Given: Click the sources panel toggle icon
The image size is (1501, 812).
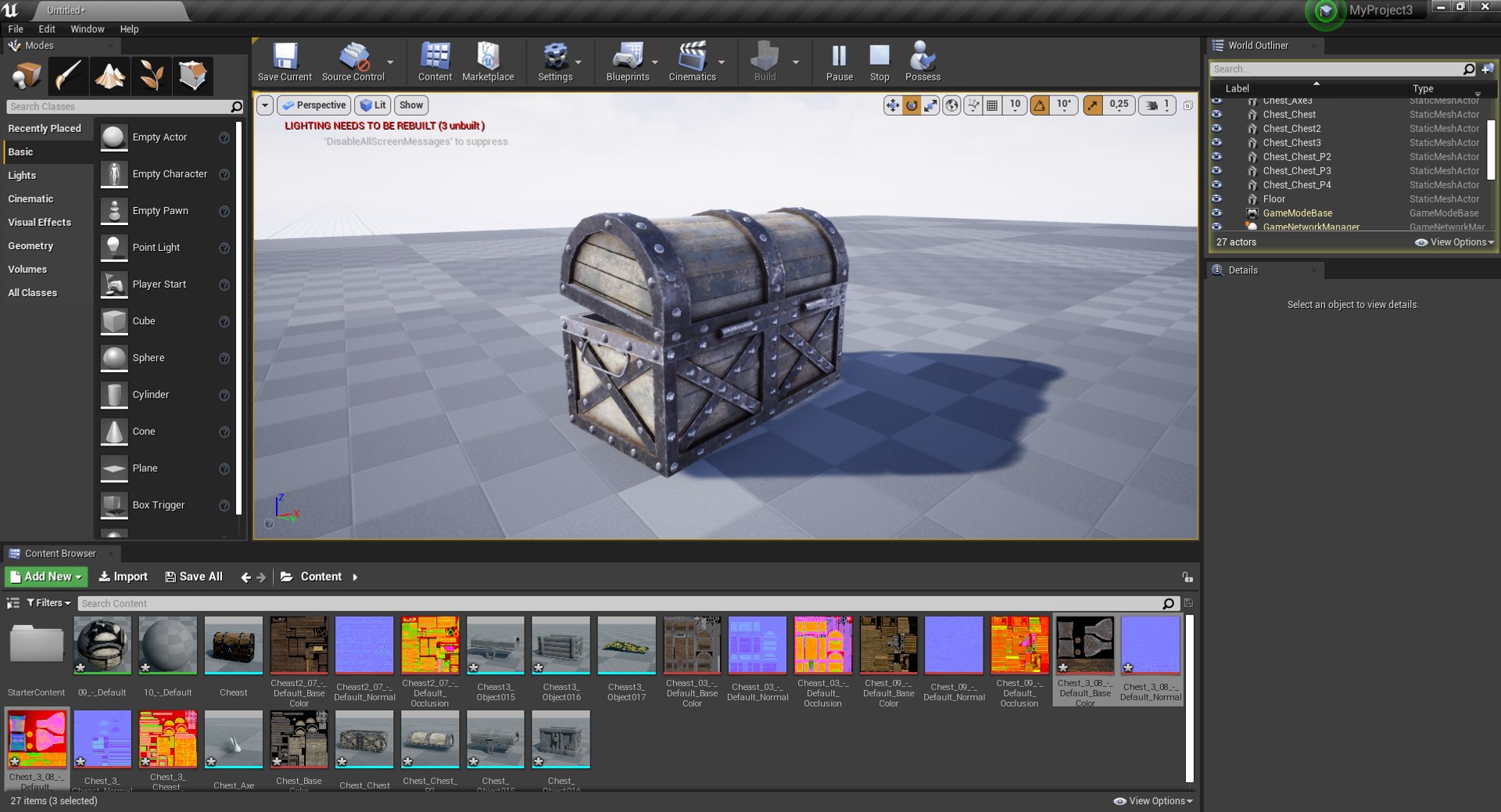Looking at the screenshot, I should pyautogui.click(x=13, y=603).
